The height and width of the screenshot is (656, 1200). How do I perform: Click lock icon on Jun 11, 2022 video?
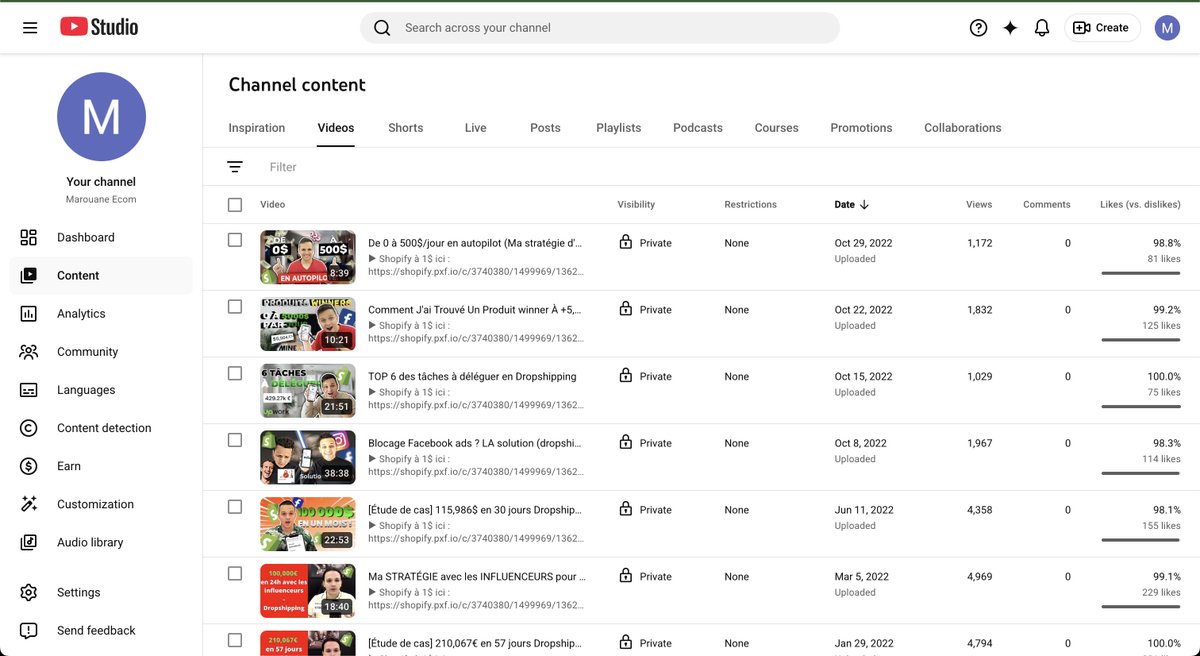[626, 509]
